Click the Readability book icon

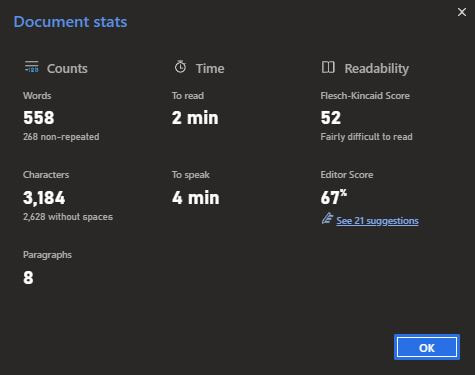[x=328, y=67]
